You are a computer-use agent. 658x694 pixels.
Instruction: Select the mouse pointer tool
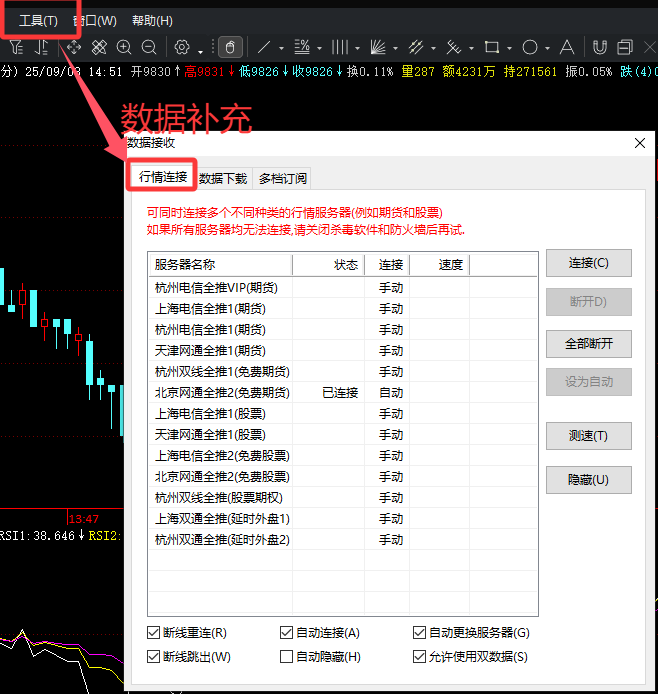click(229, 47)
